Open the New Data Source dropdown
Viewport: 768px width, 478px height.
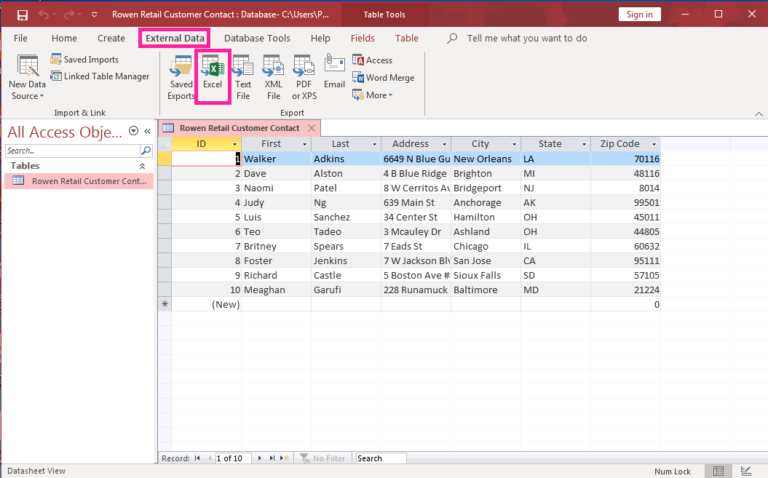(27, 77)
